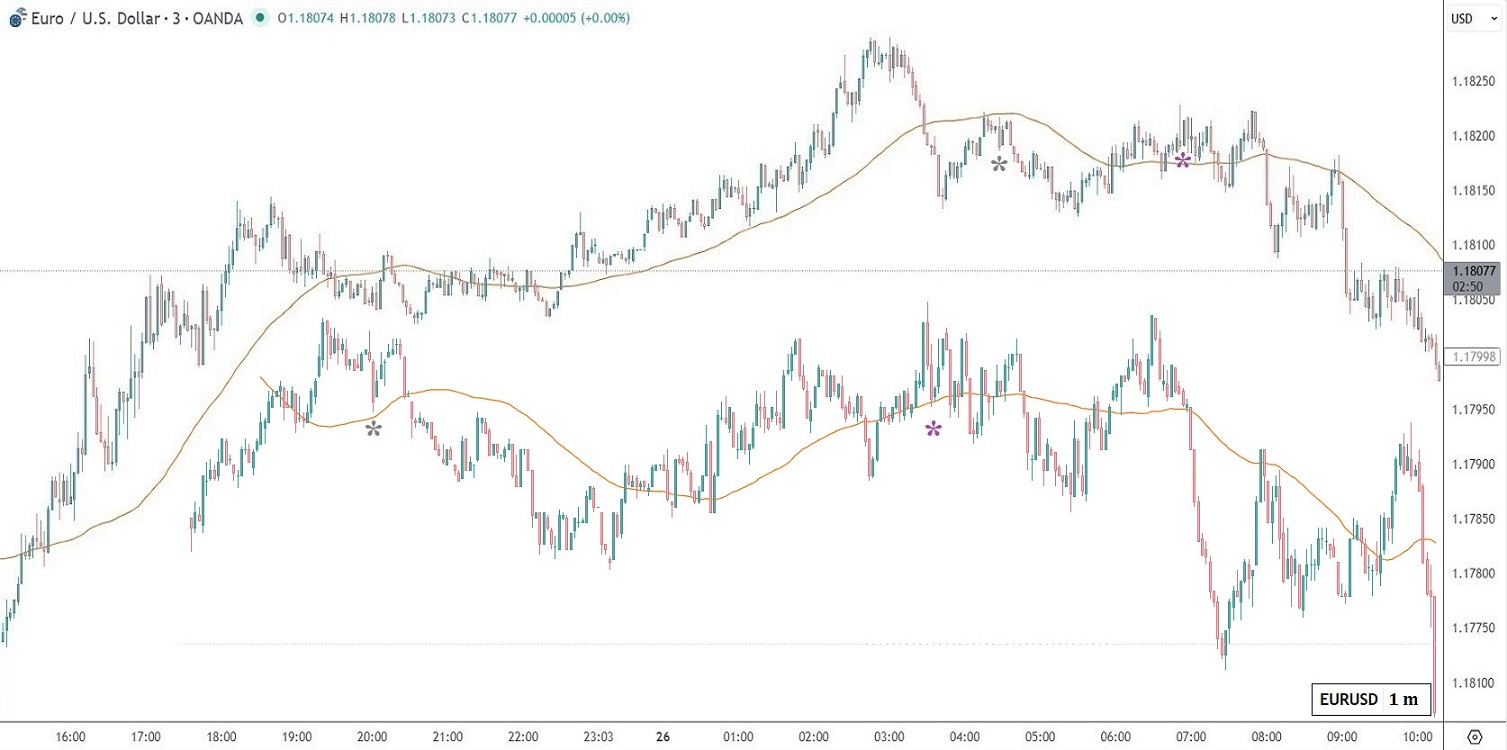Click the 07:00 time axis label
The height and width of the screenshot is (750, 1507).
1191,737
